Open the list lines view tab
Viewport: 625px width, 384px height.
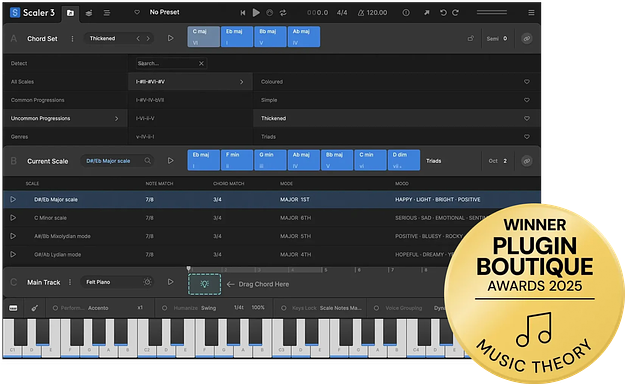[x=107, y=13]
